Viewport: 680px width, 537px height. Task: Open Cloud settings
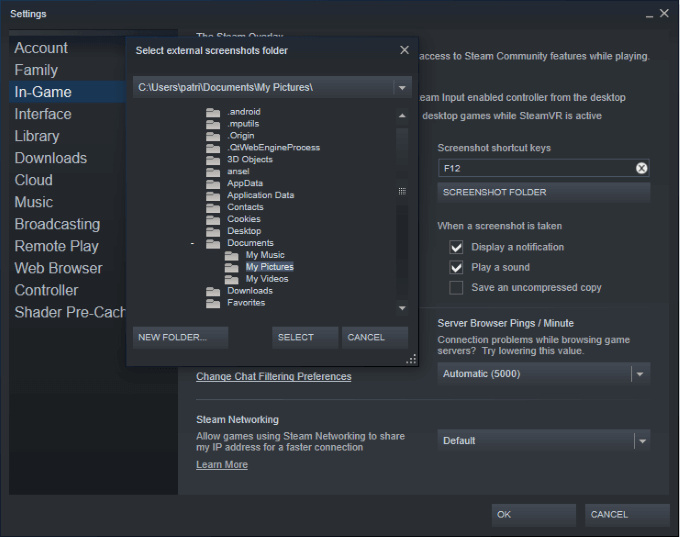pyautogui.click(x=33, y=180)
